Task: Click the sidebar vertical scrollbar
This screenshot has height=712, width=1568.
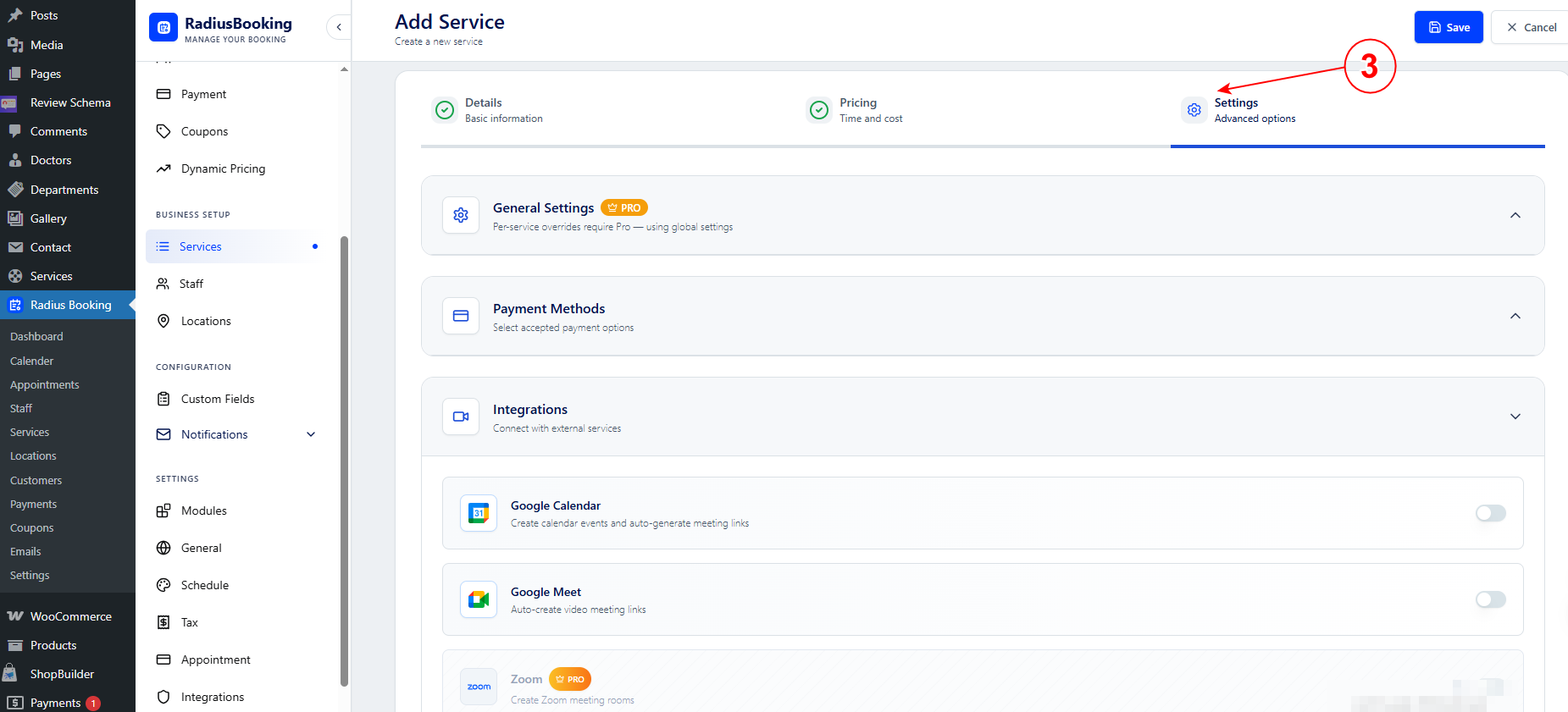Action: (344, 461)
